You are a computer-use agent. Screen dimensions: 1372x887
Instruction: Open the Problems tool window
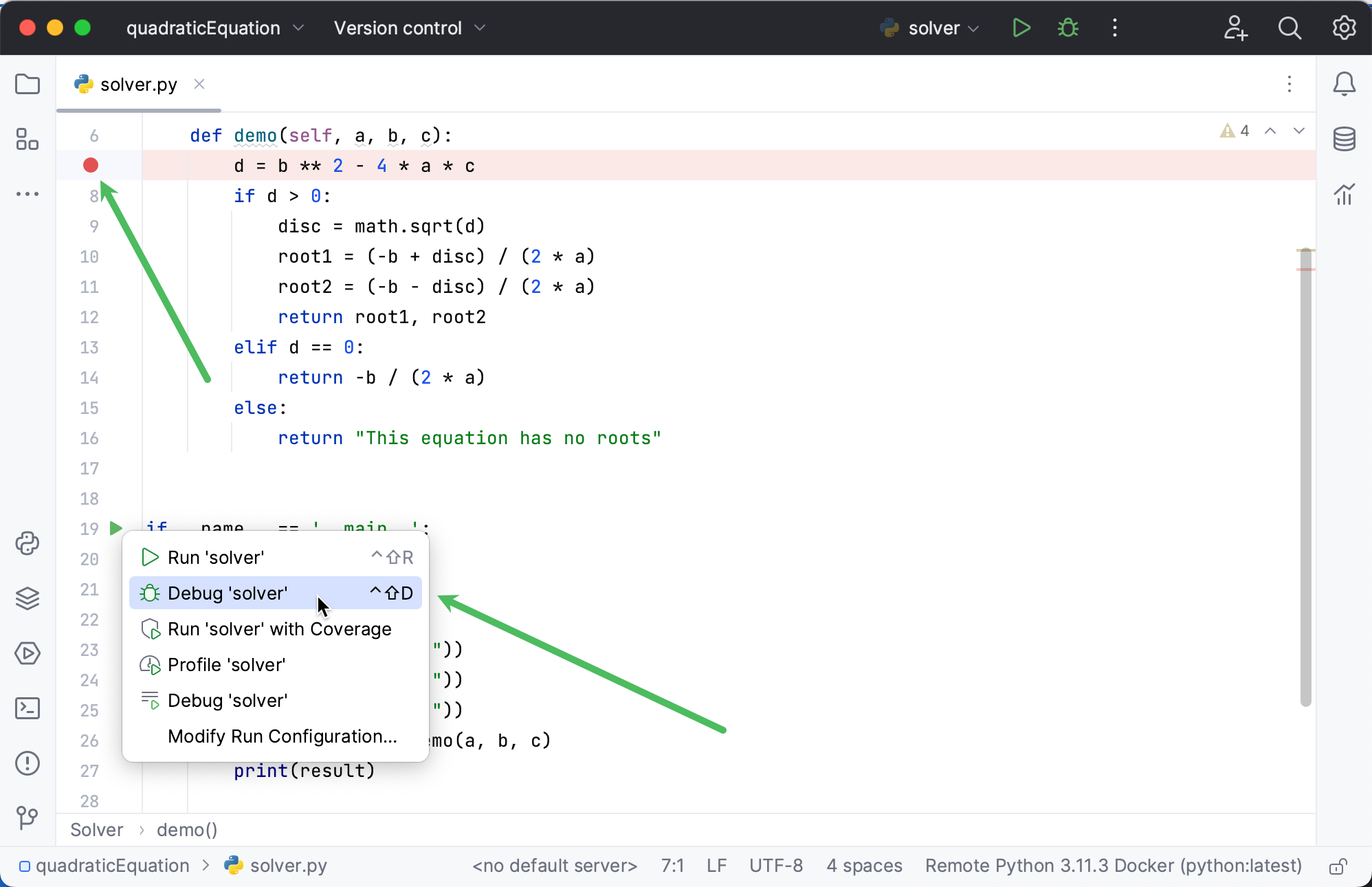click(27, 764)
